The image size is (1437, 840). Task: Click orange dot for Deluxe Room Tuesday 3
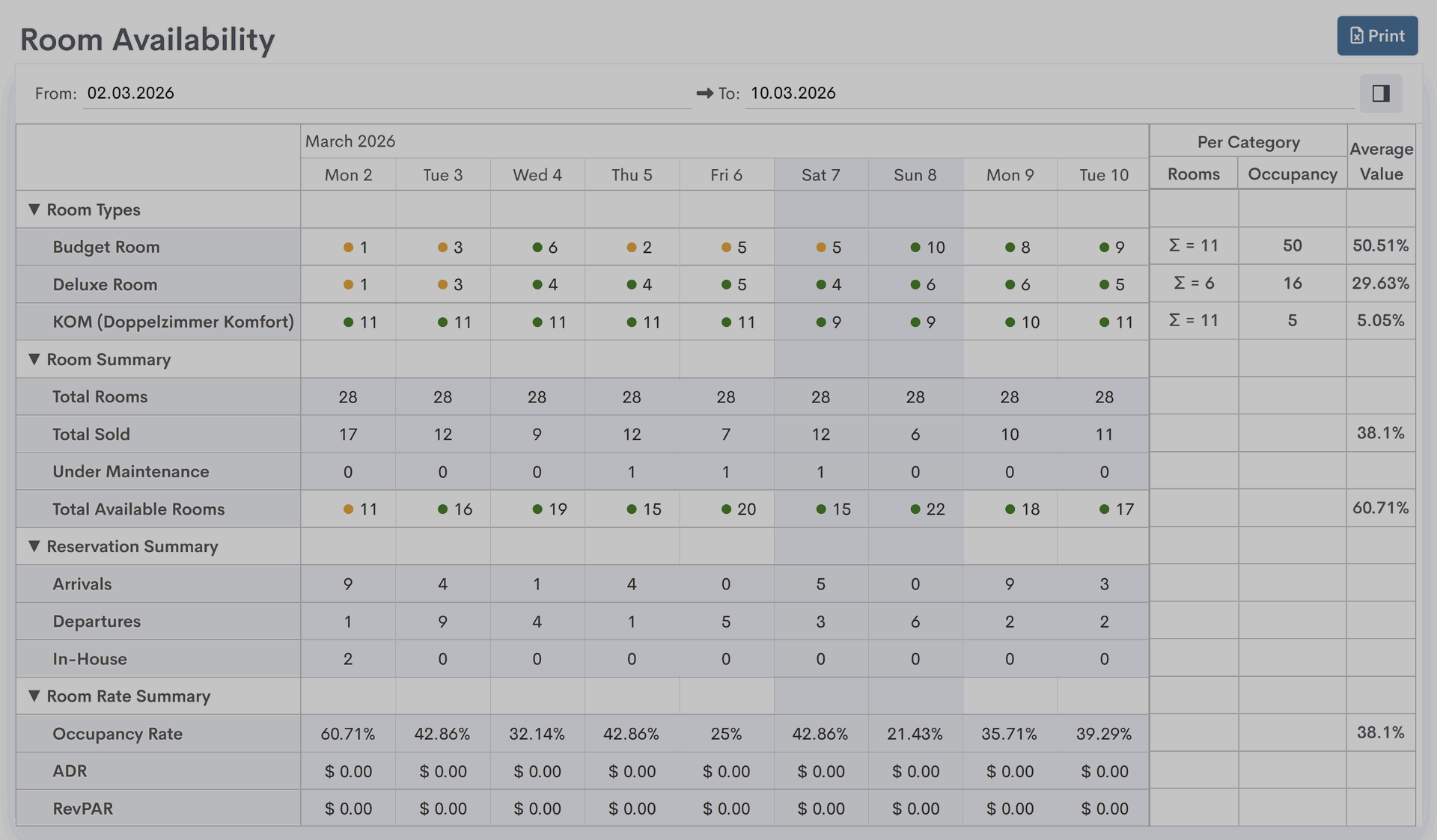pos(442,285)
